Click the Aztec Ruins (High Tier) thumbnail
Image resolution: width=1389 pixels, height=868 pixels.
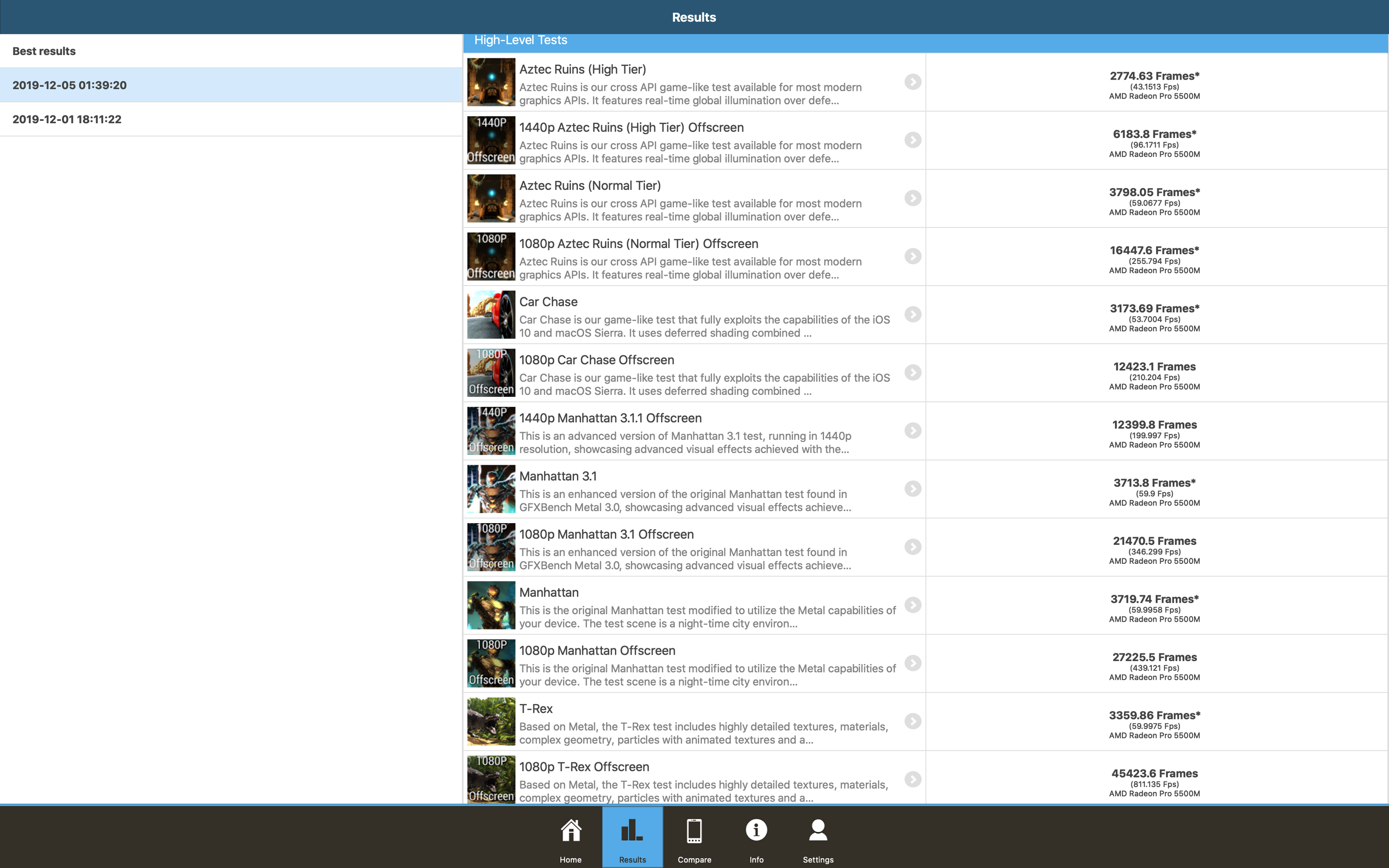coord(491,82)
